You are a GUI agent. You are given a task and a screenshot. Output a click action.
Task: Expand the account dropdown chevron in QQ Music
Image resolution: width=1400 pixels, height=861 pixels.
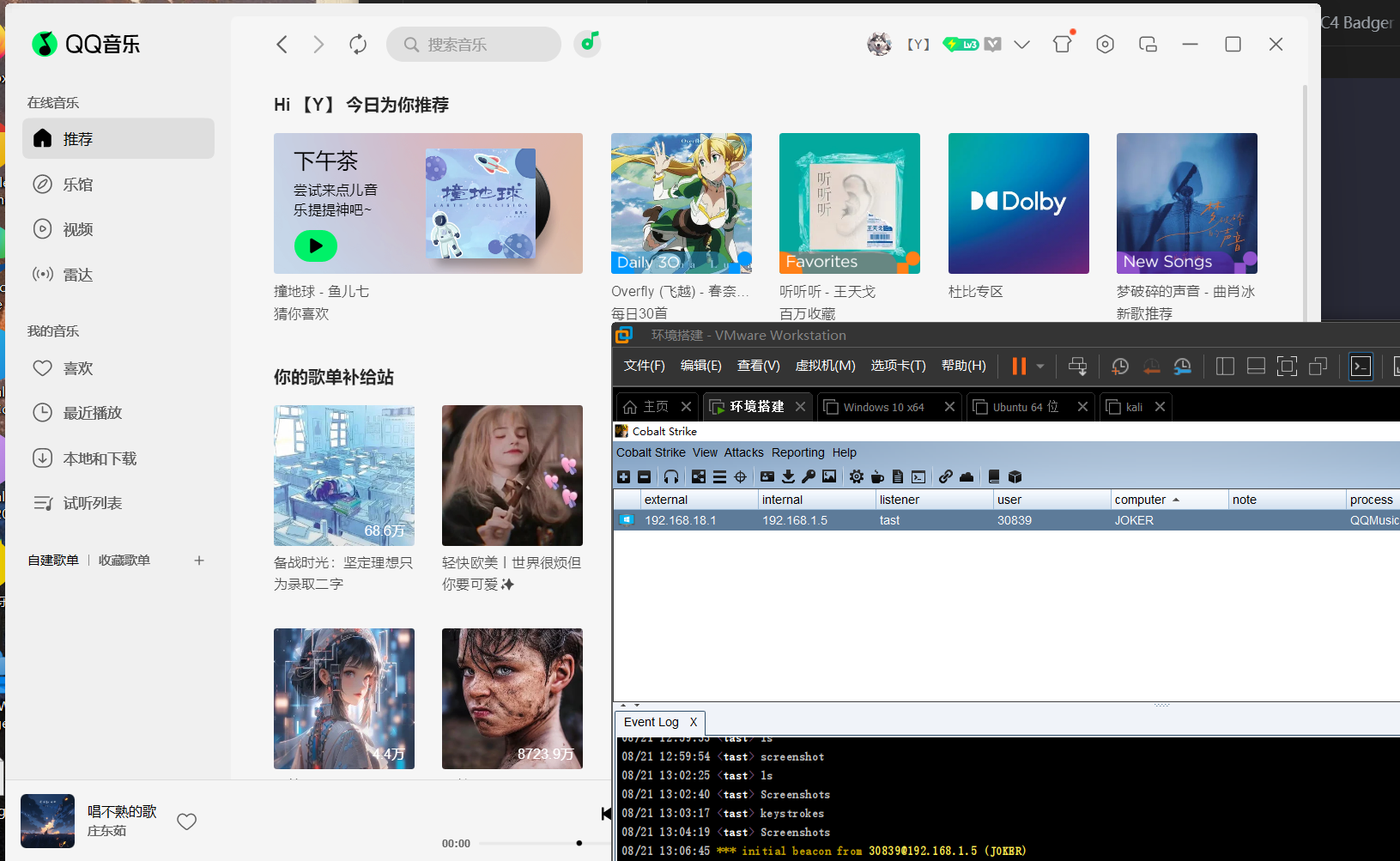[x=1021, y=44]
